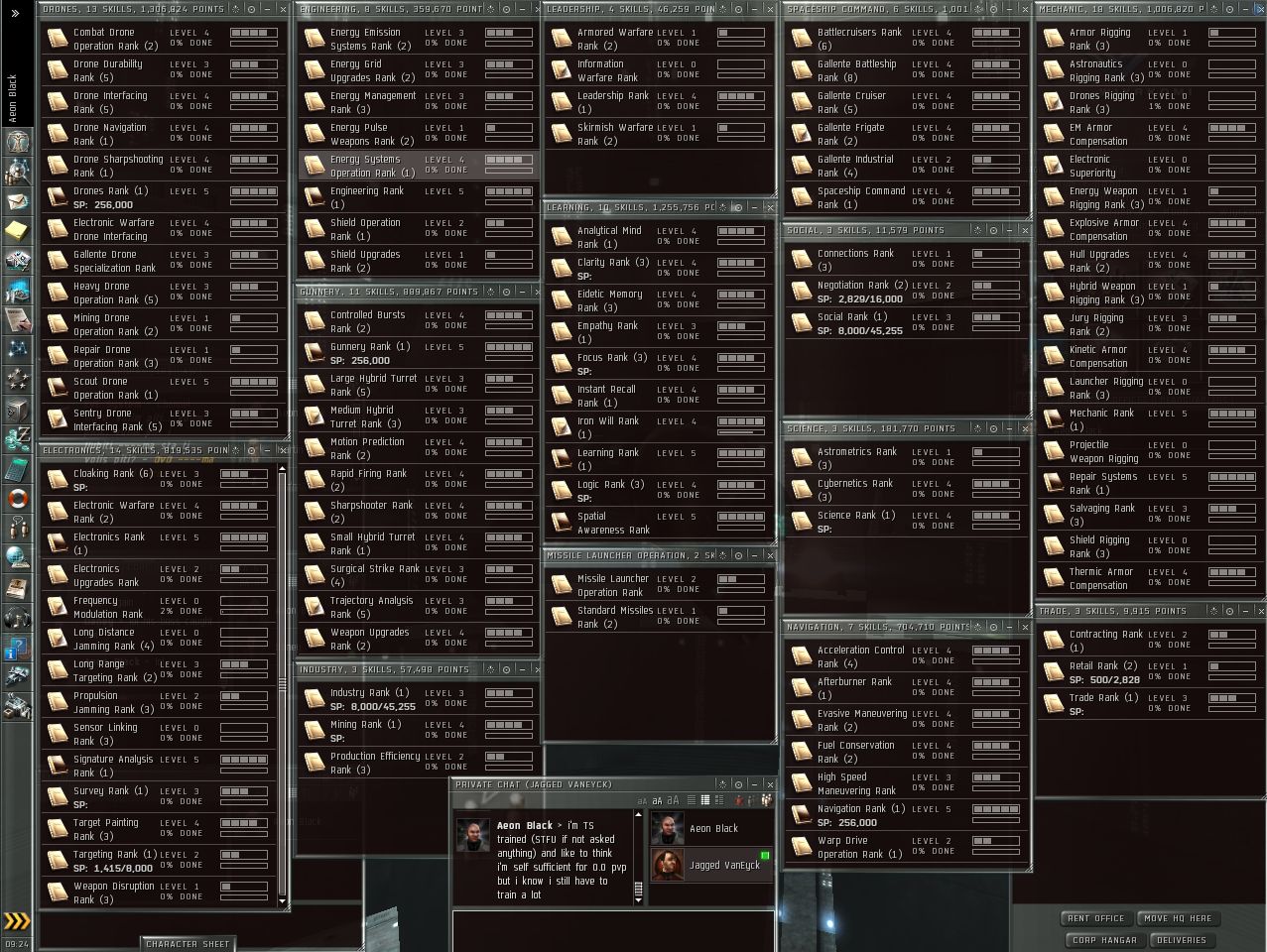
Task: Set small font size in the private chat
Action: tap(642, 800)
